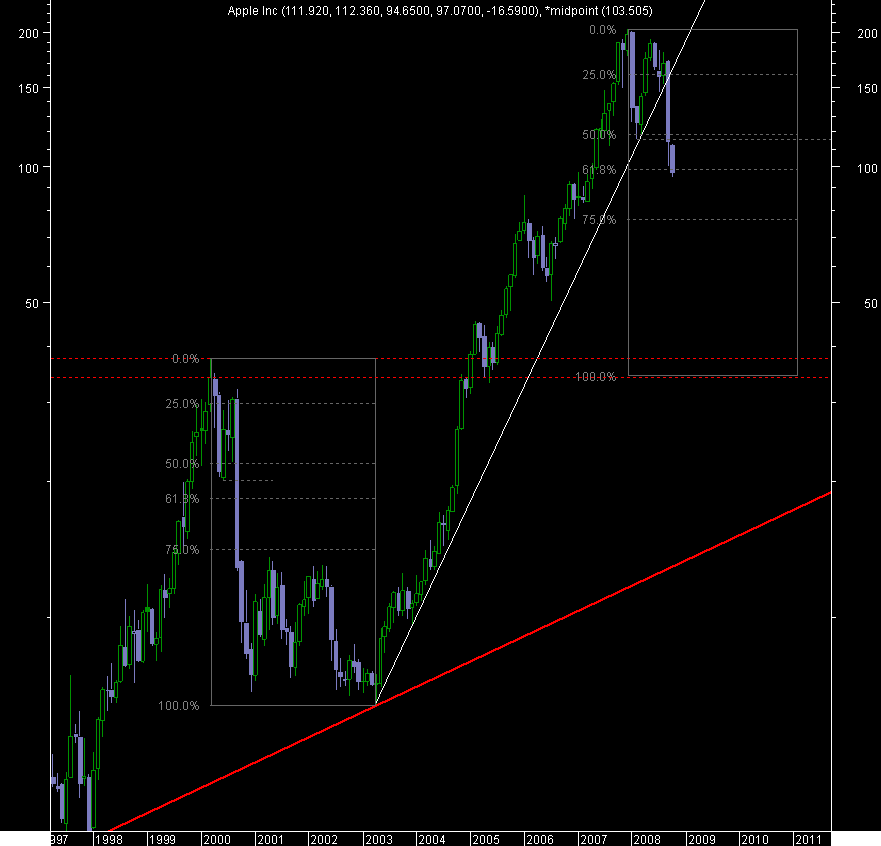The image size is (881, 846).
Task: Click the 2000 year label on time axis
Action: (x=217, y=839)
